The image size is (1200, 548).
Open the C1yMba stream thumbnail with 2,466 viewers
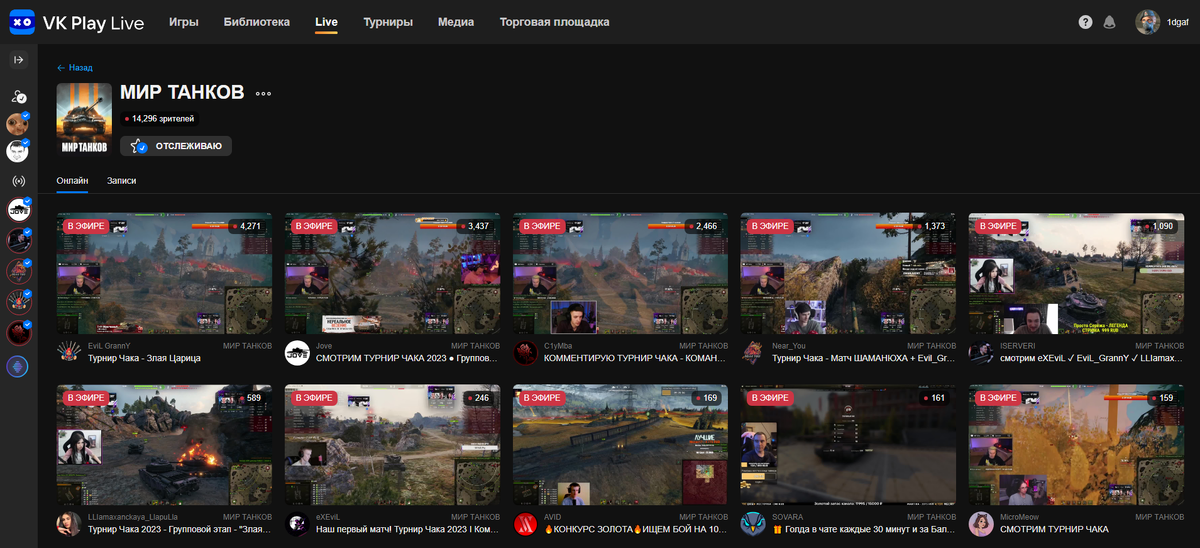coord(620,273)
